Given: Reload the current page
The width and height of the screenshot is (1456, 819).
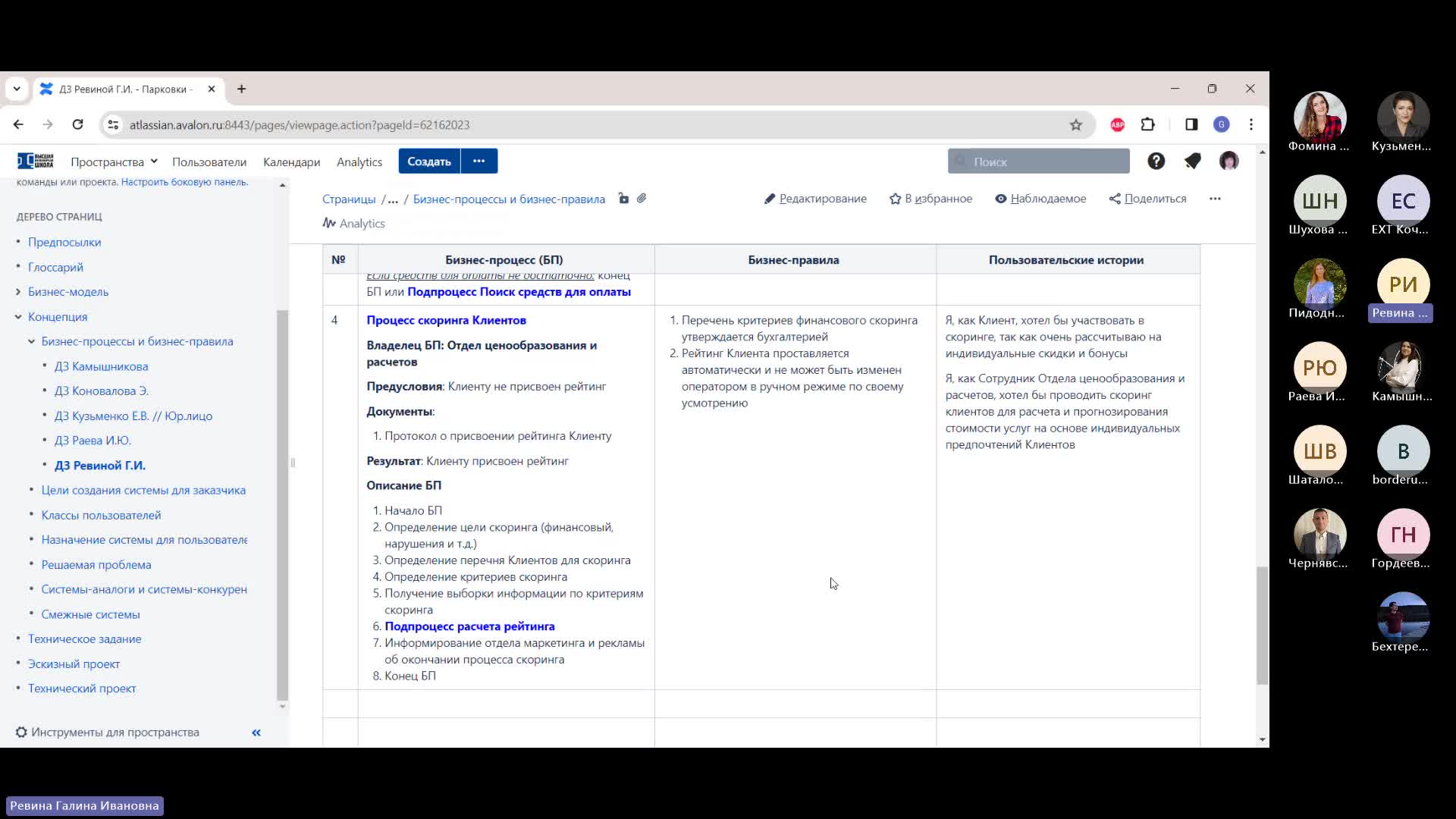Looking at the screenshot, I should pyautogui.click(x=77, y=124).
